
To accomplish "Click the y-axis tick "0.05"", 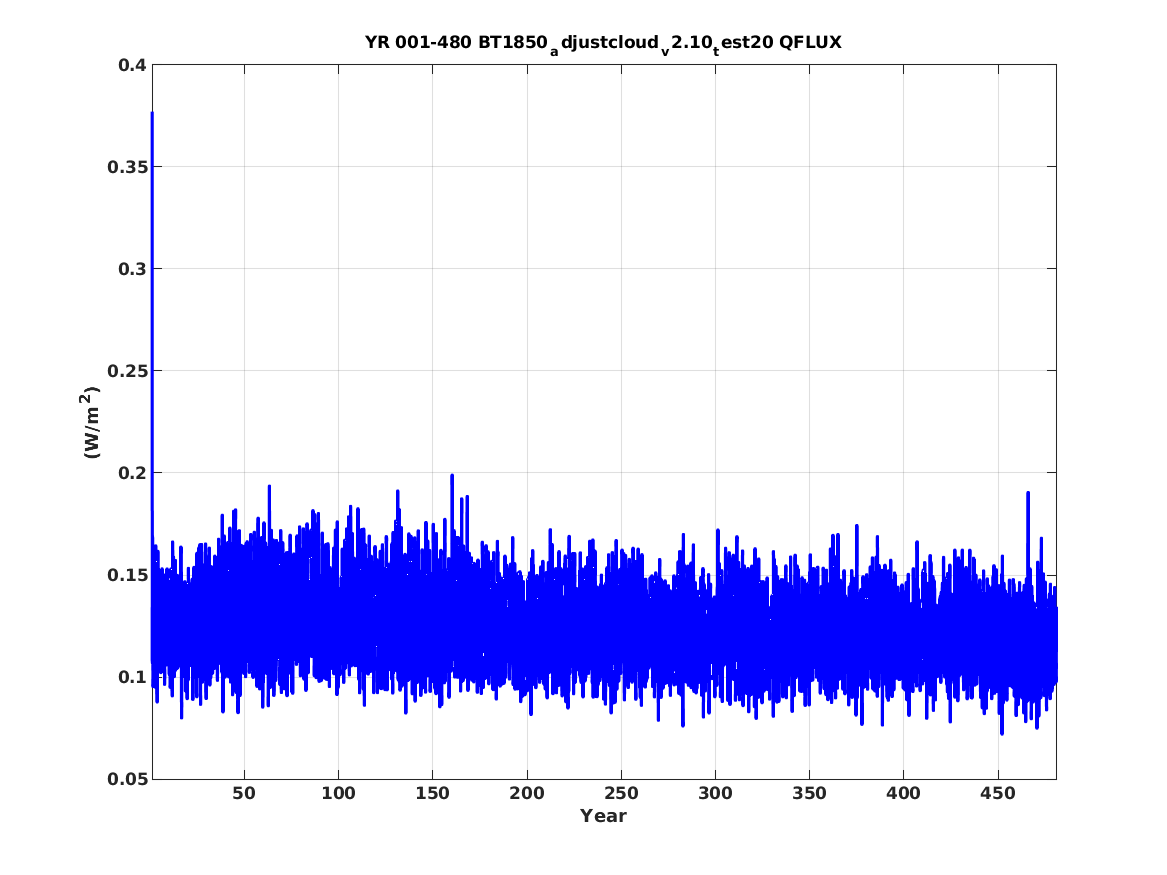I will coord(127,778).
